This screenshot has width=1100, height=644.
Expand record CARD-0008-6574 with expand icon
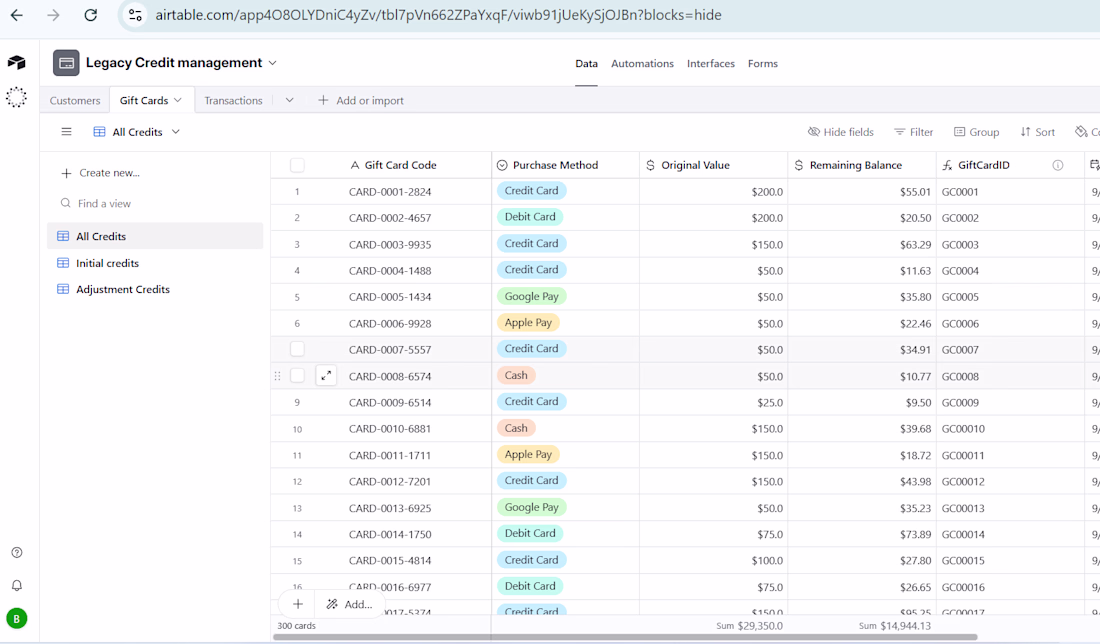click(326, 376)
